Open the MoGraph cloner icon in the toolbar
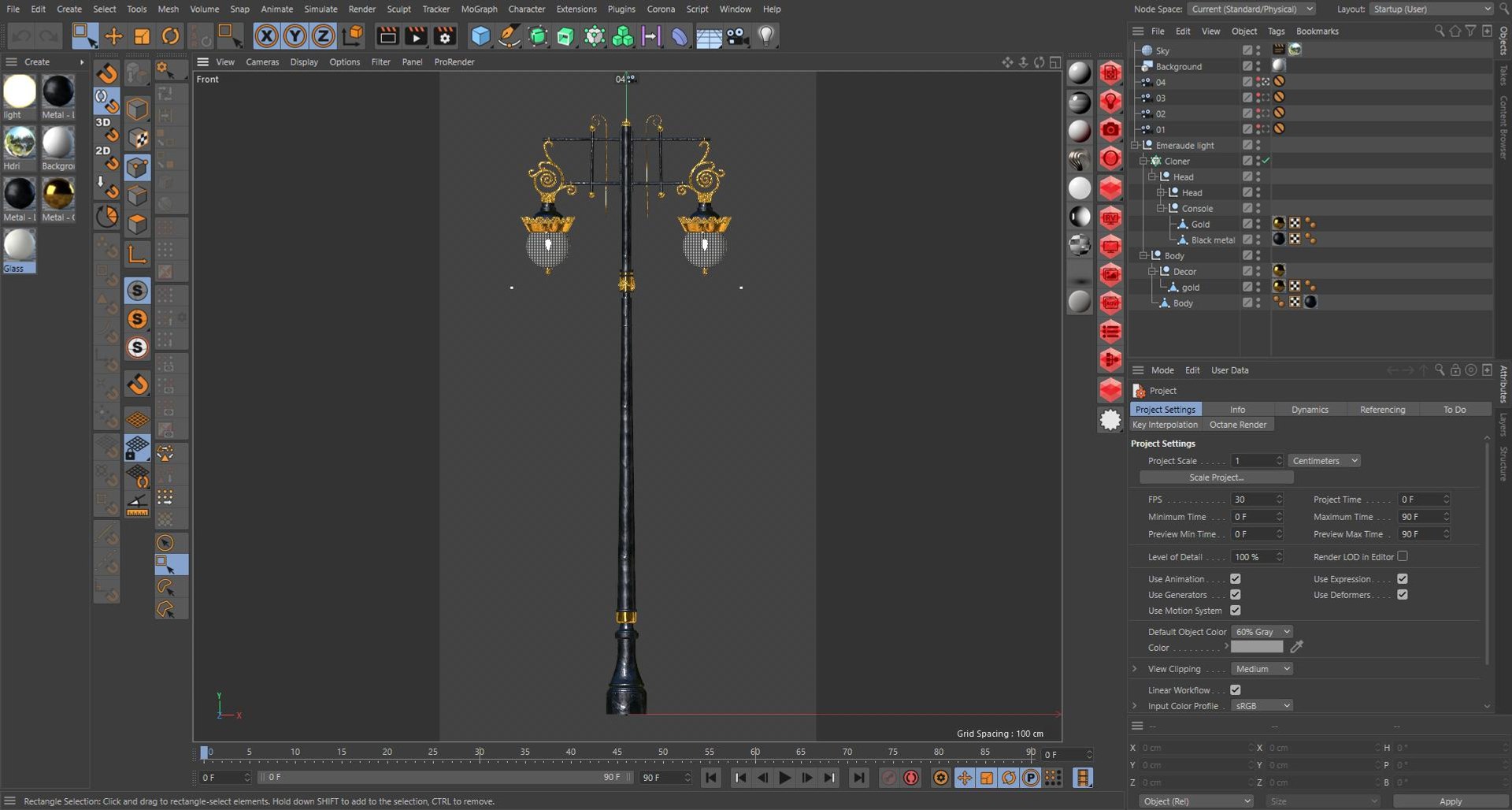 coord(595,36)
